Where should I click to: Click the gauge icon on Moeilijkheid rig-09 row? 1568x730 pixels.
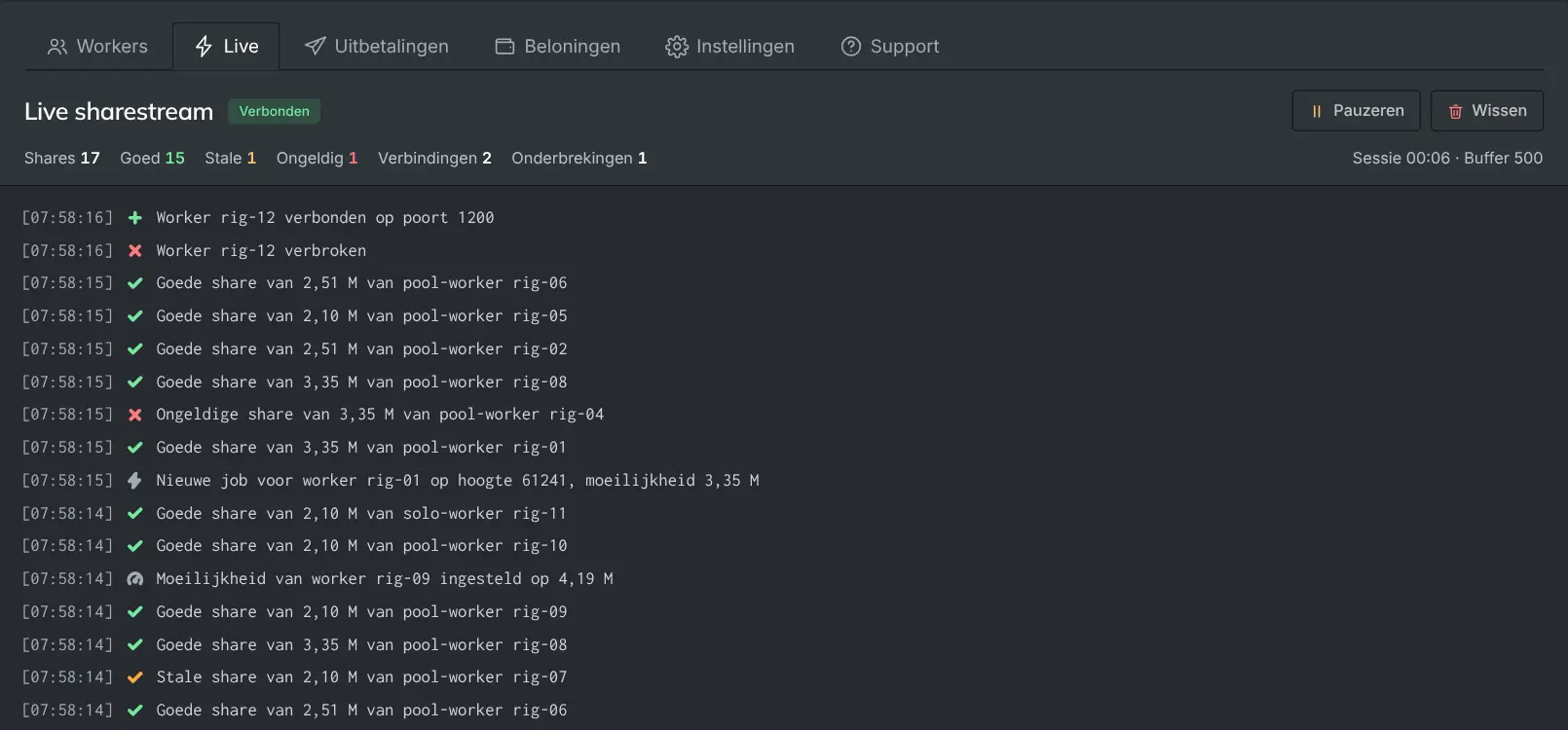(135, 579)
